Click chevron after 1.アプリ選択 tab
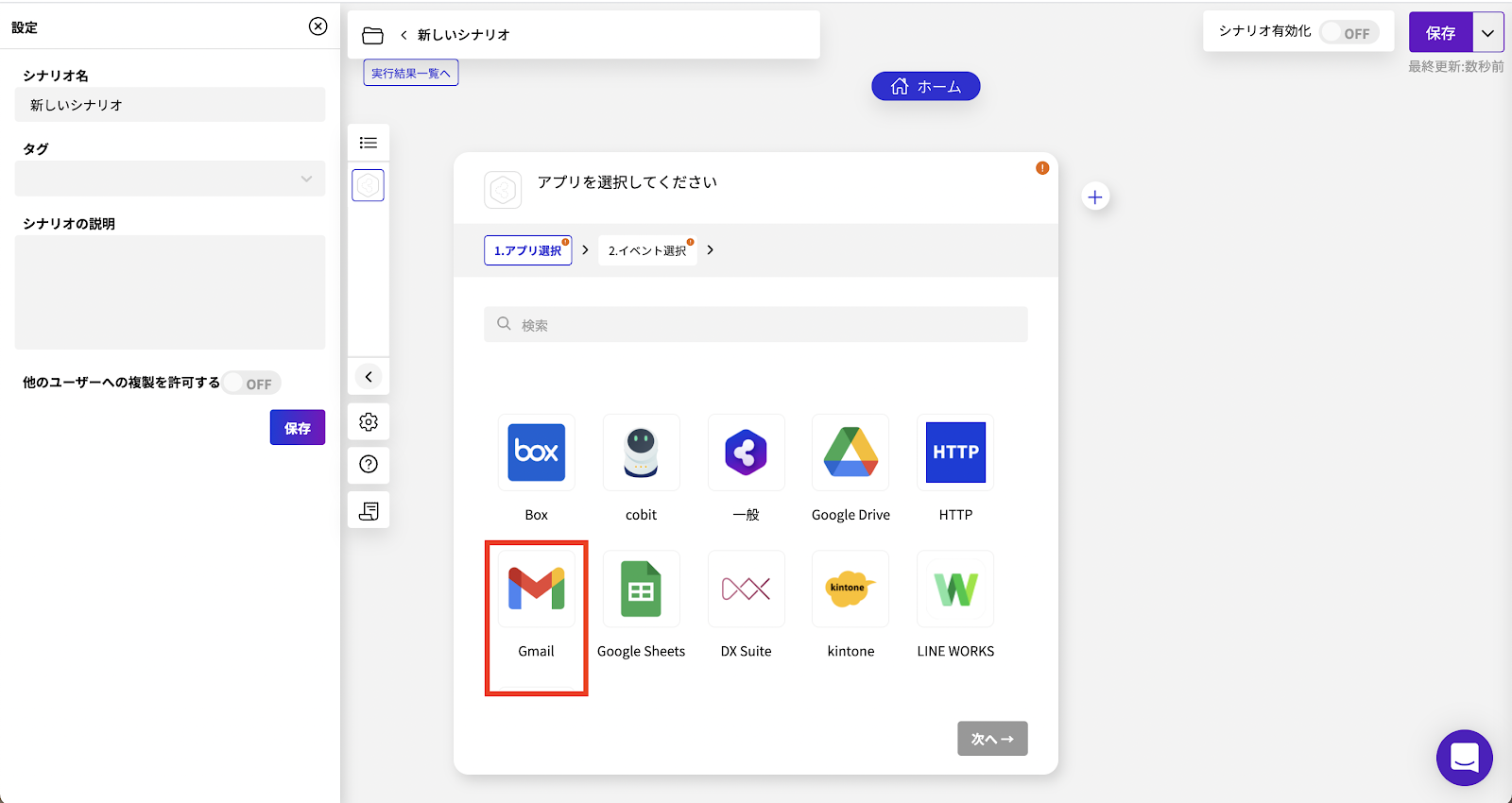 586,249
